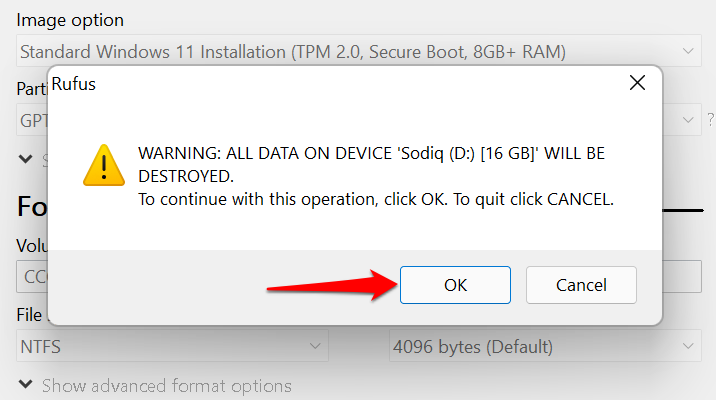Click the arrow on the cluster size dropdown
This screenshot has height=400, width=716.
pyautogui.click(x=688, y=348)
